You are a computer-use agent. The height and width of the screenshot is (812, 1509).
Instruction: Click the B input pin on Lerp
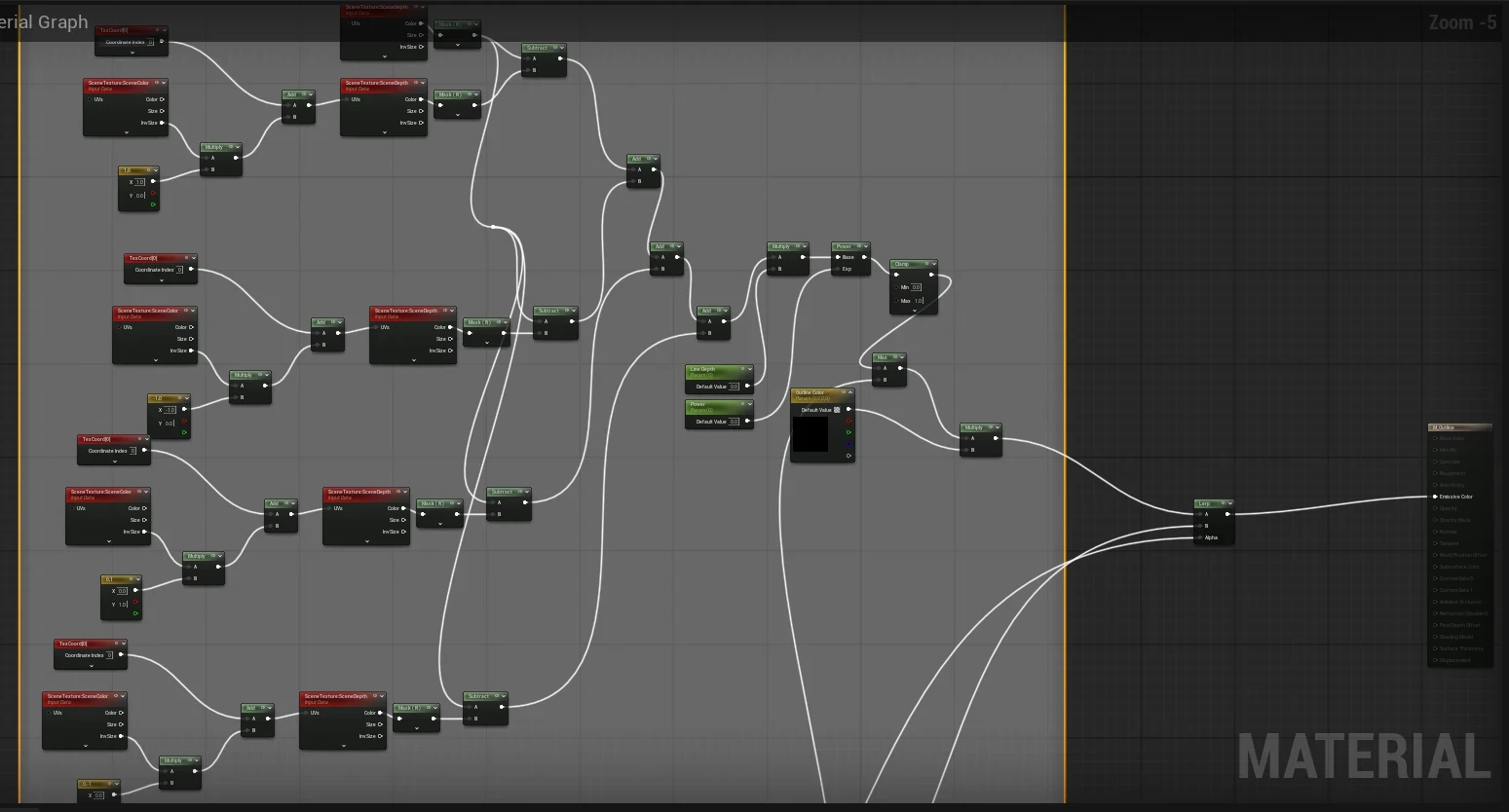click(x=1200, y=526)
